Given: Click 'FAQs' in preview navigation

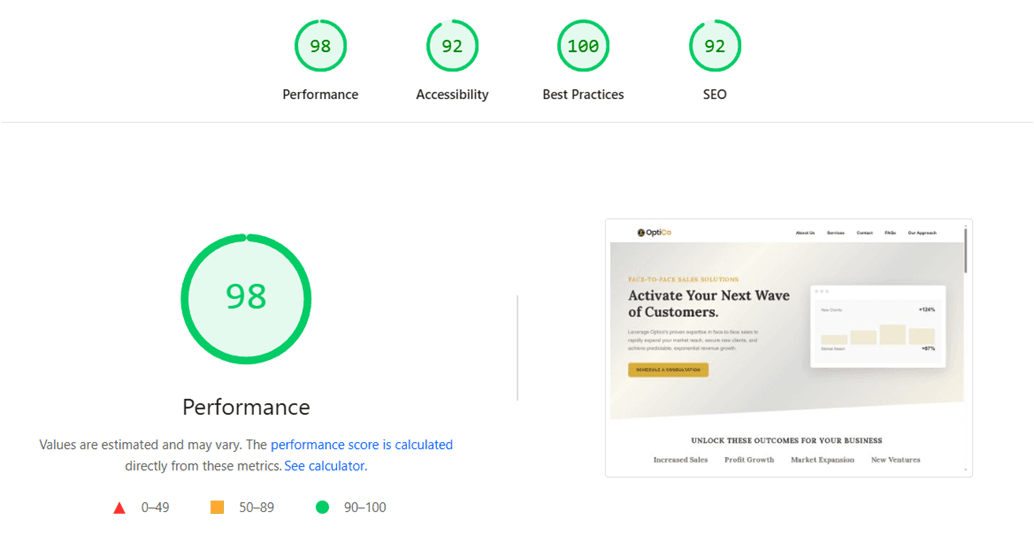Looking at the screenshot, I should 890,233.
